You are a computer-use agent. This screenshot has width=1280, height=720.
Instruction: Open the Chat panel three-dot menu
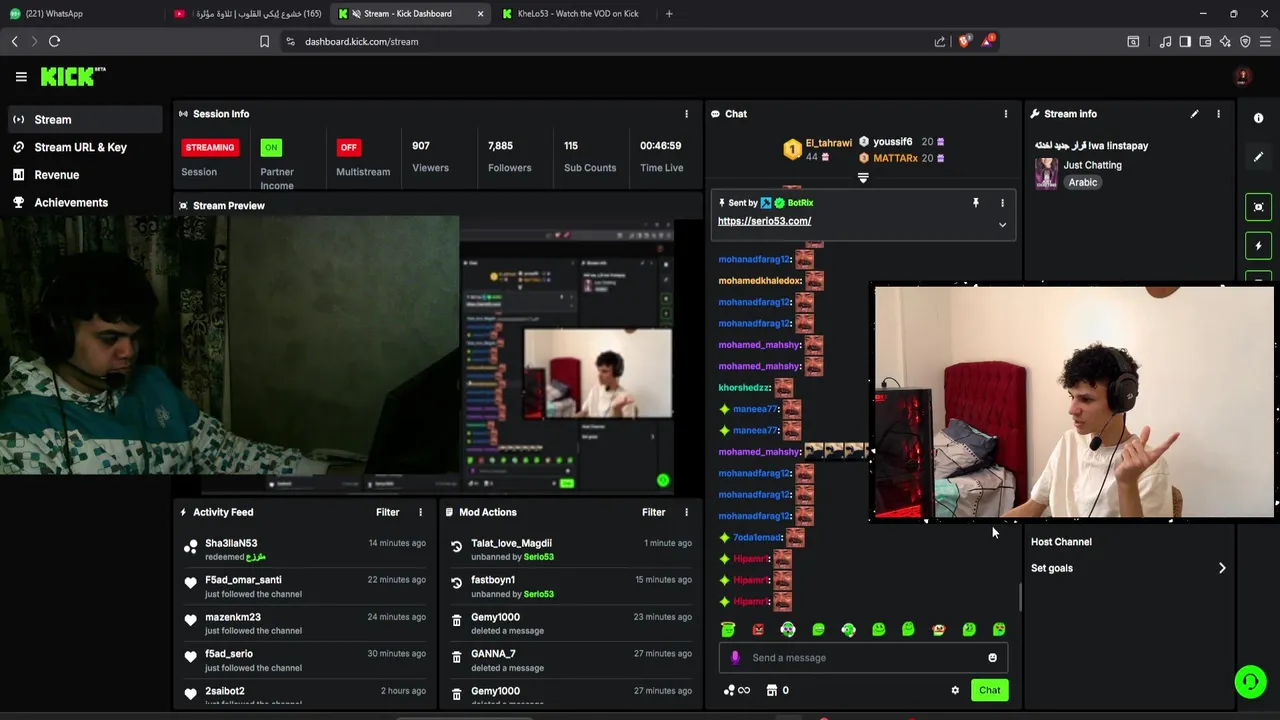pyautogui.click(x=1005, y=114)
